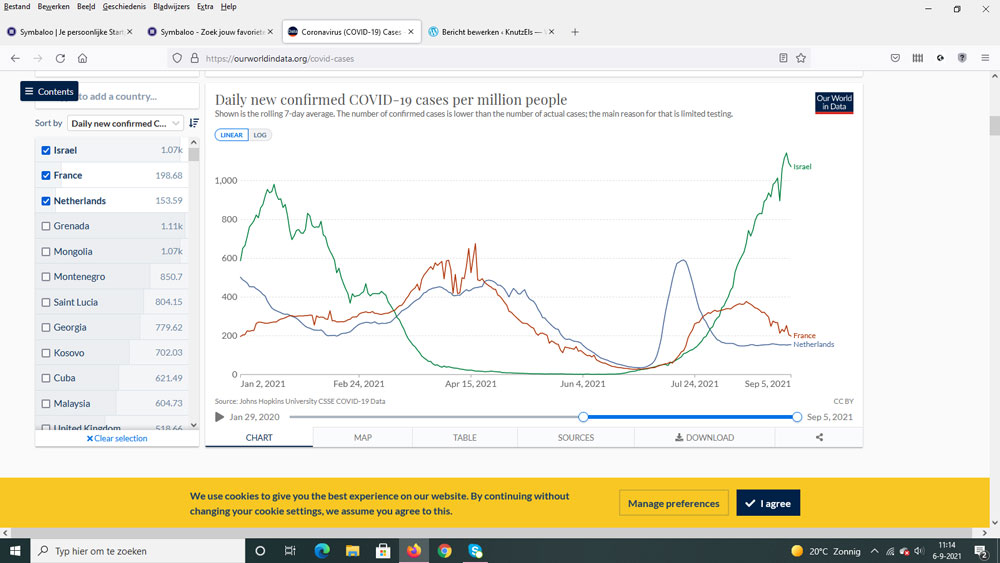Screen dimensions: 1000x563
Task: Click the sort direction icon
Action: click(194, 123)
